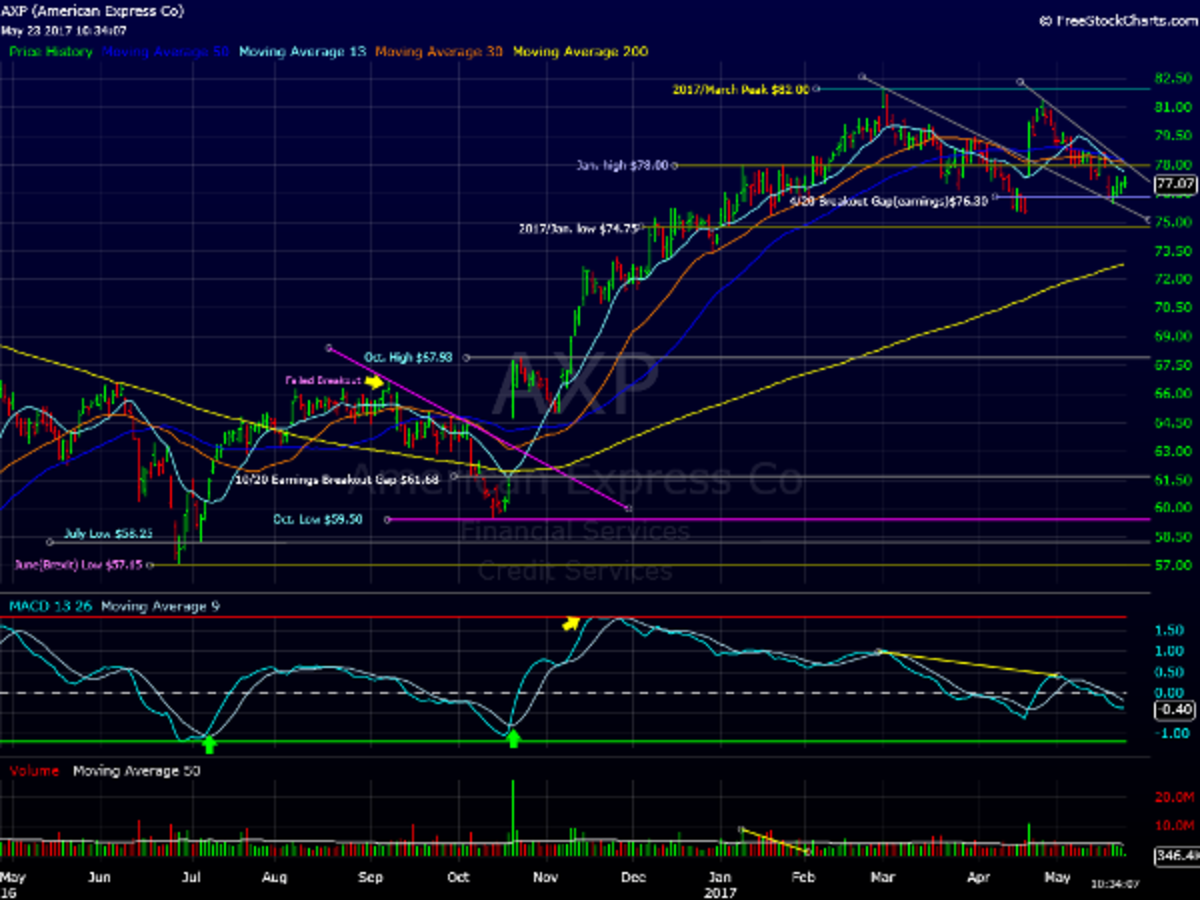Click the Feb month label on time axis
The image size is (1200, 900).
[x=801, y=876]
